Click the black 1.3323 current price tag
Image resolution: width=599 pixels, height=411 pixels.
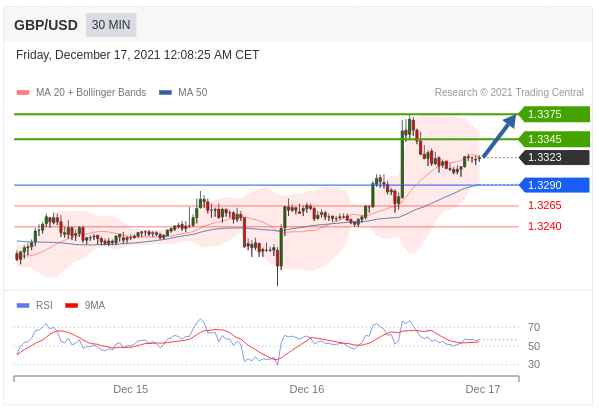pos(554,157)
